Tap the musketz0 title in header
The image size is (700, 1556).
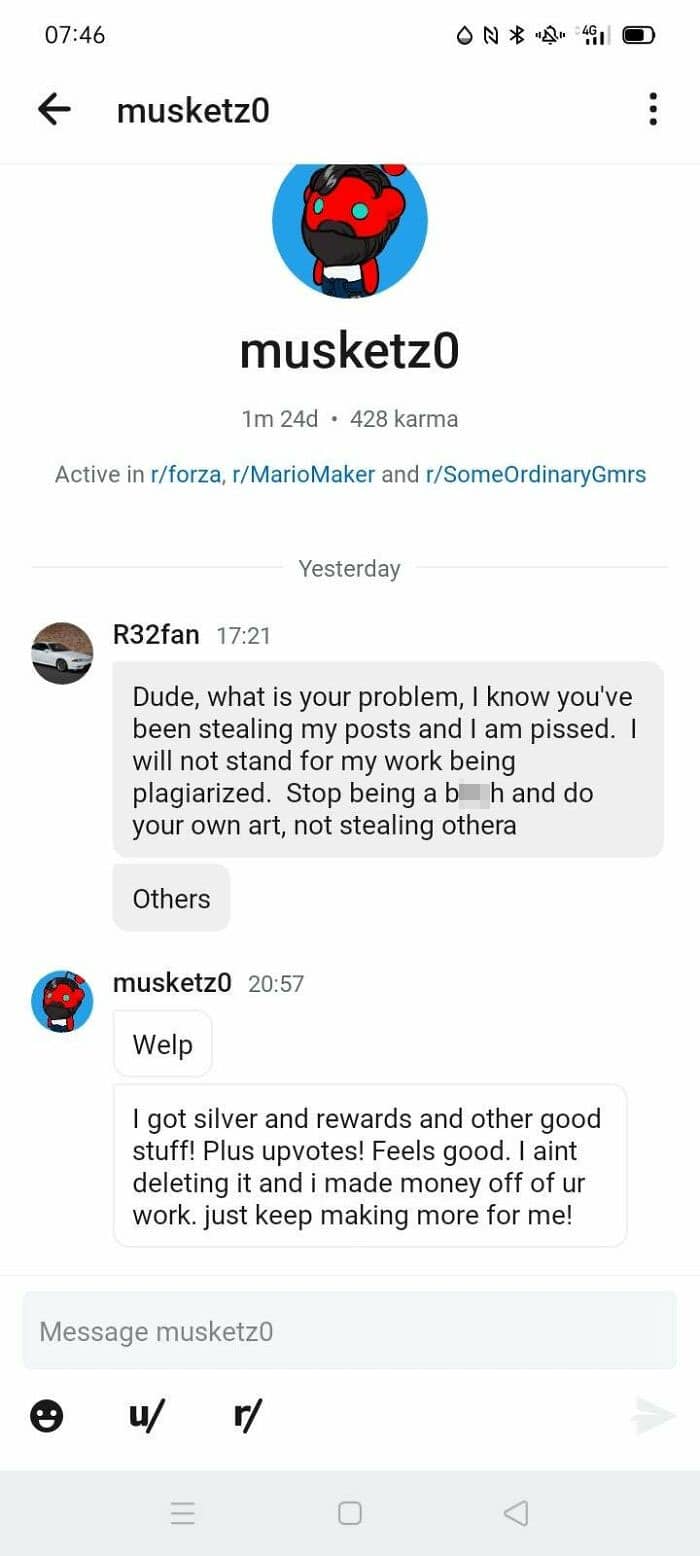tap(193, 110)
